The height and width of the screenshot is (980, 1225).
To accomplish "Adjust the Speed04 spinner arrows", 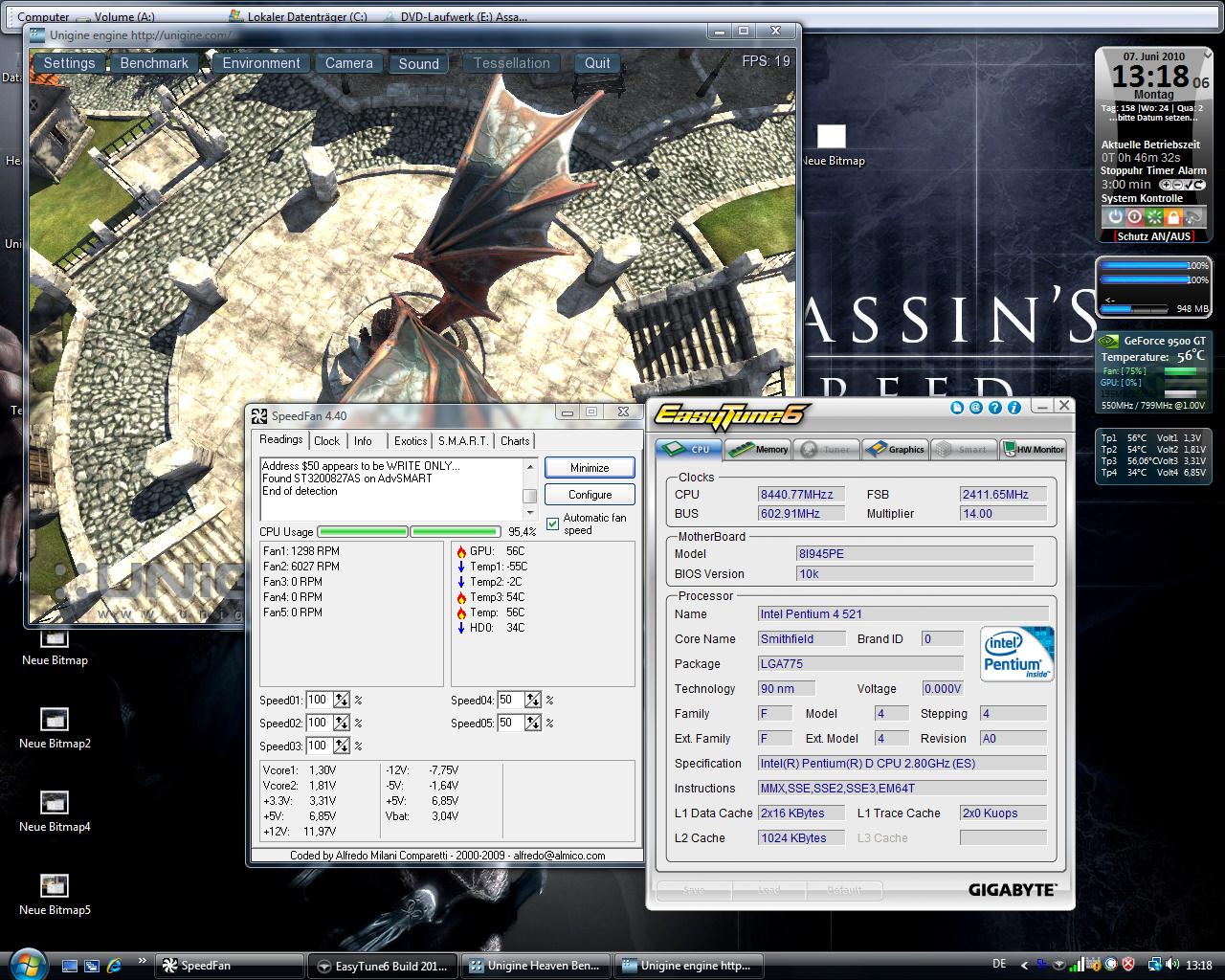I will tap(533, 701).
